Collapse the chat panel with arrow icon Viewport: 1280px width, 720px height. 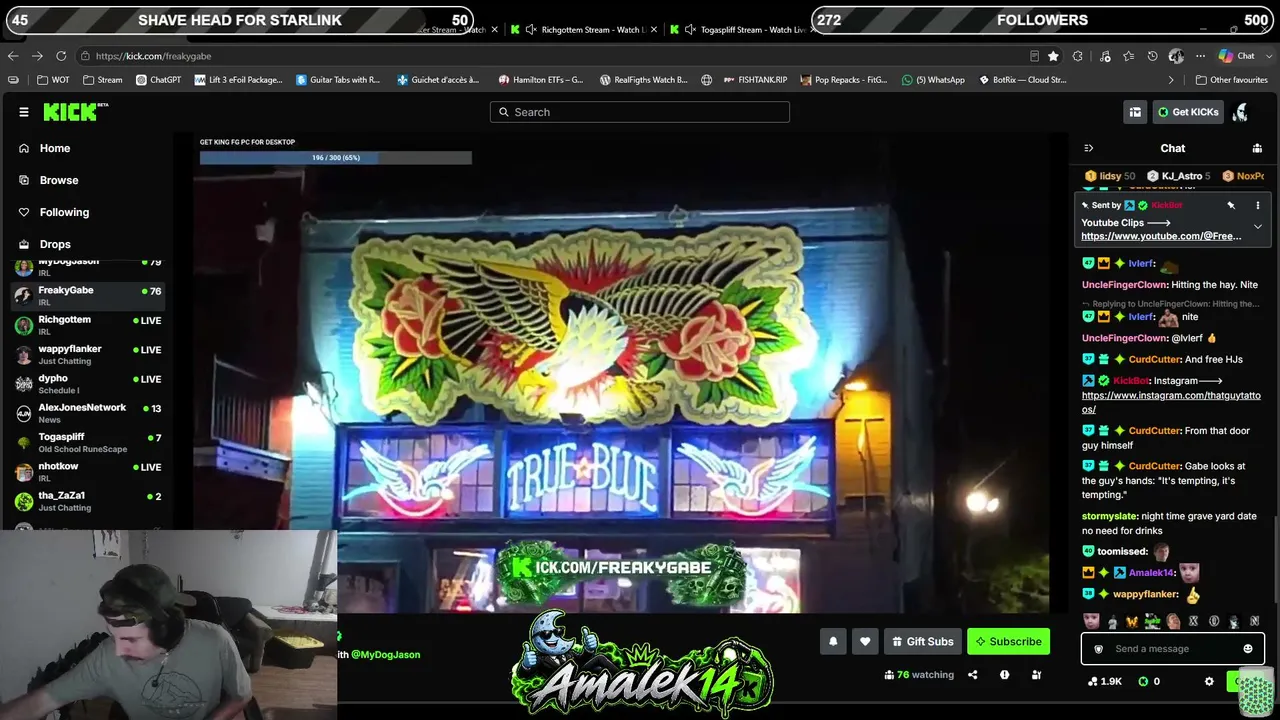[1089, 148]
